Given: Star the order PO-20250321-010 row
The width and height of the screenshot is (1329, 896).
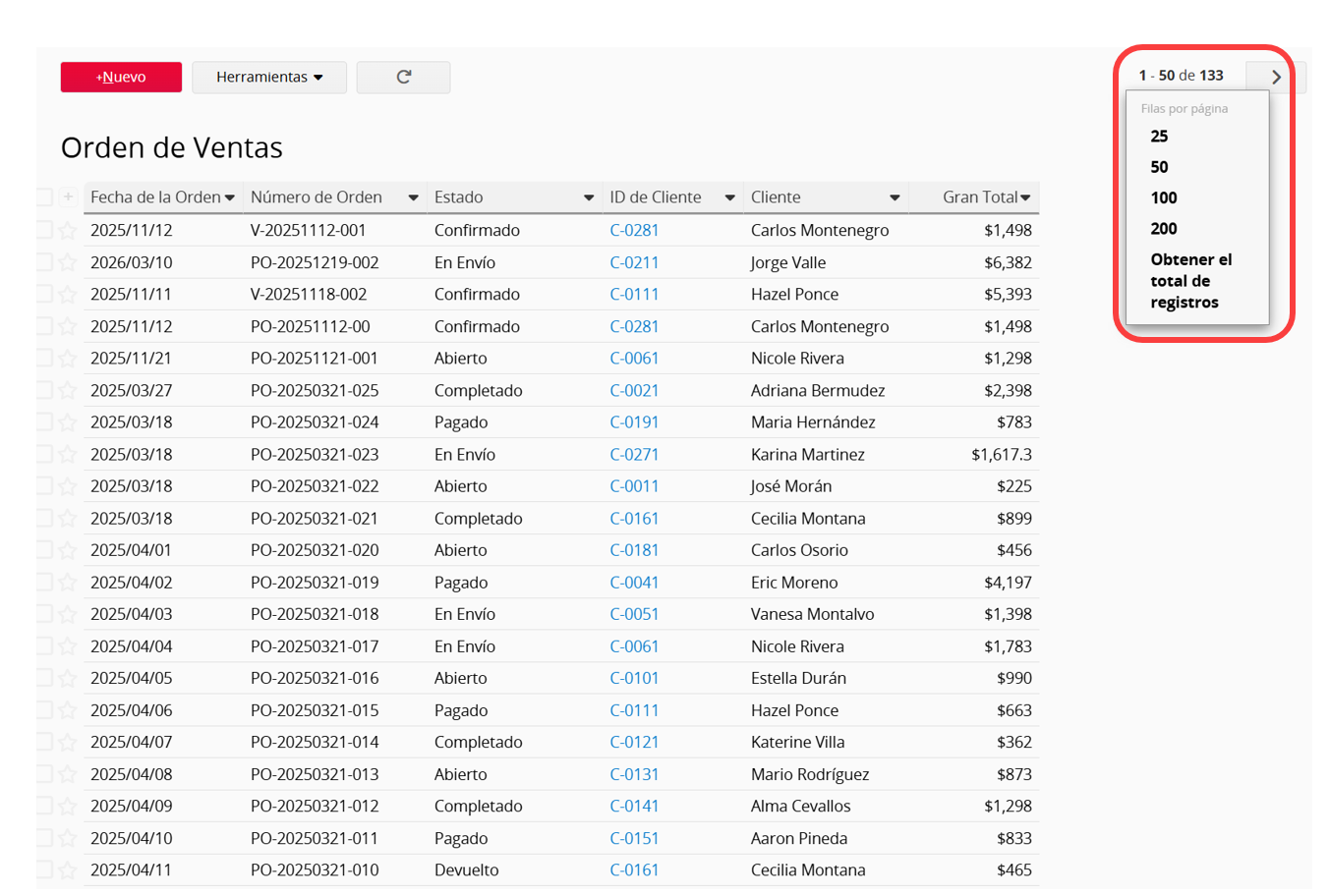Looking at the screenshot, I should point(68,870).
